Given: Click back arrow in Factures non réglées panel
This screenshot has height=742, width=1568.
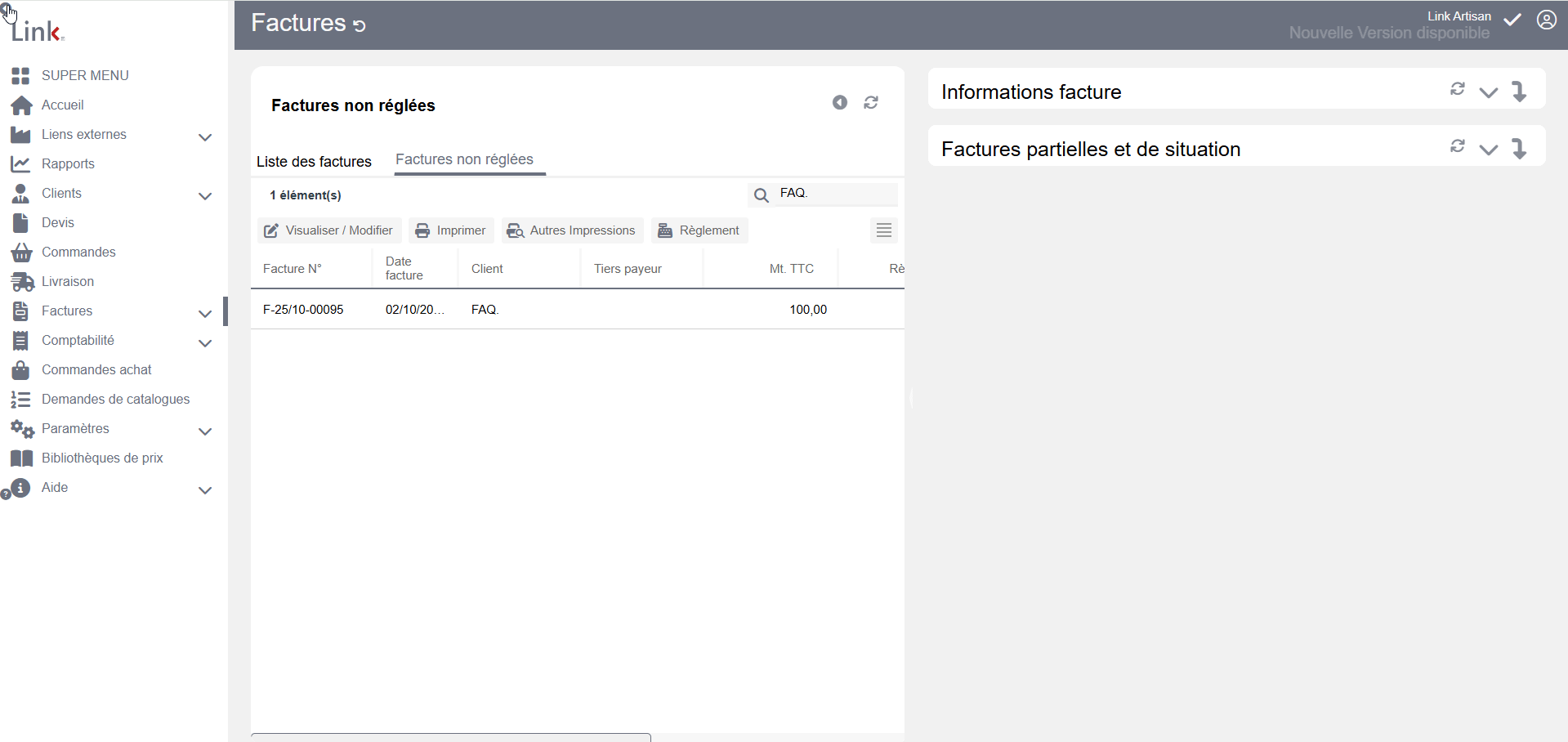Looking at the screenshot, I should [x=840, y=102].
